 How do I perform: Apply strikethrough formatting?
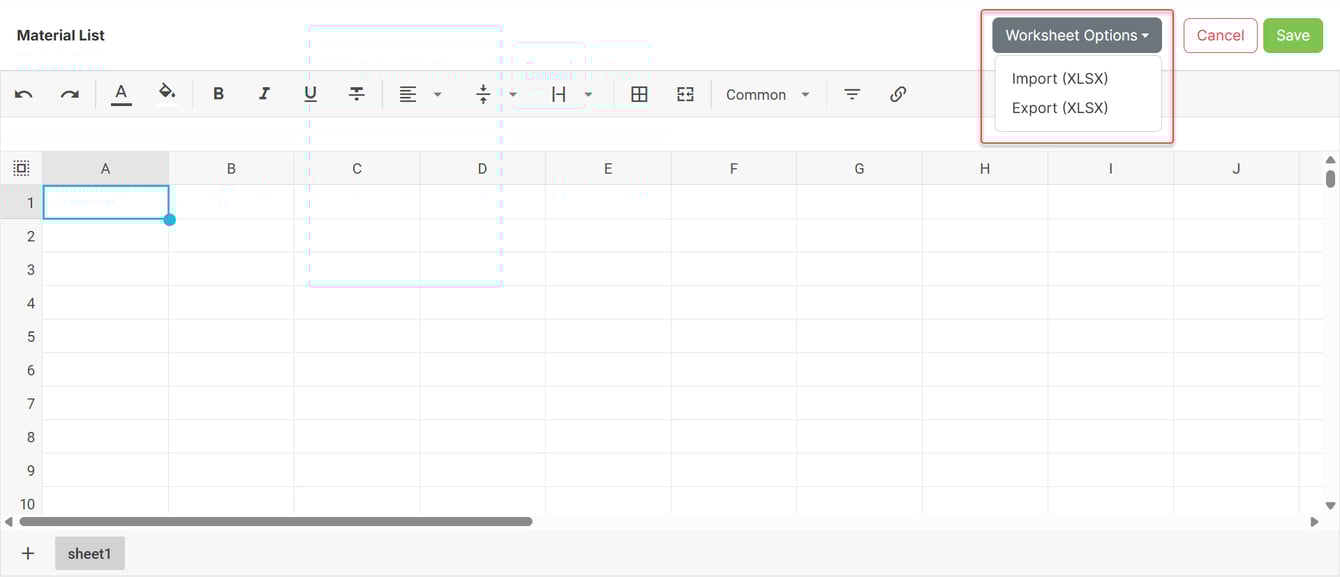click(x=356, y=94)
